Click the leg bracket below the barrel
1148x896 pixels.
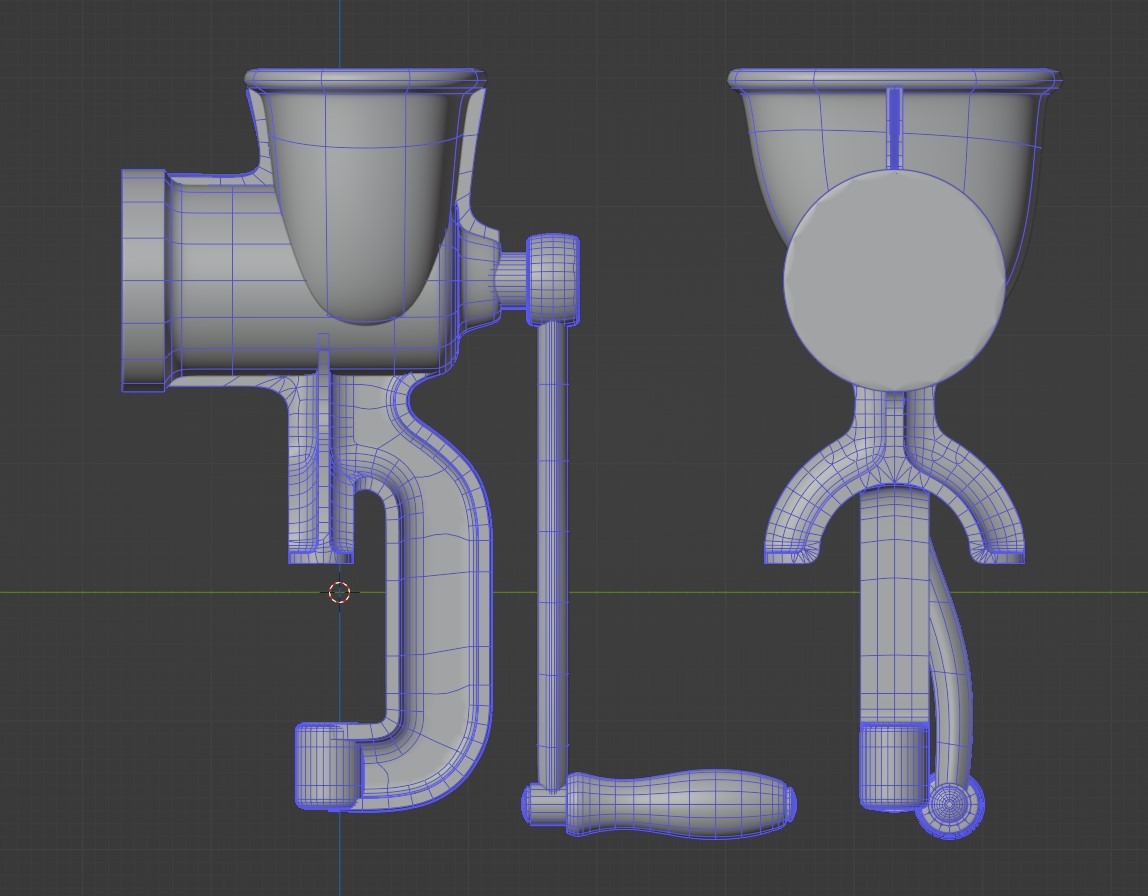[305, 470]
